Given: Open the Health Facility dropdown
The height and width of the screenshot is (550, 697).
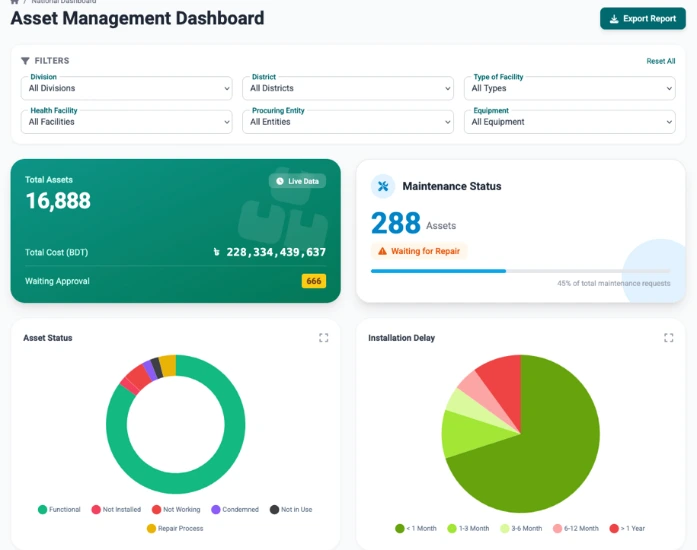Looking at the screenshot, I should (x=126, y=122).
